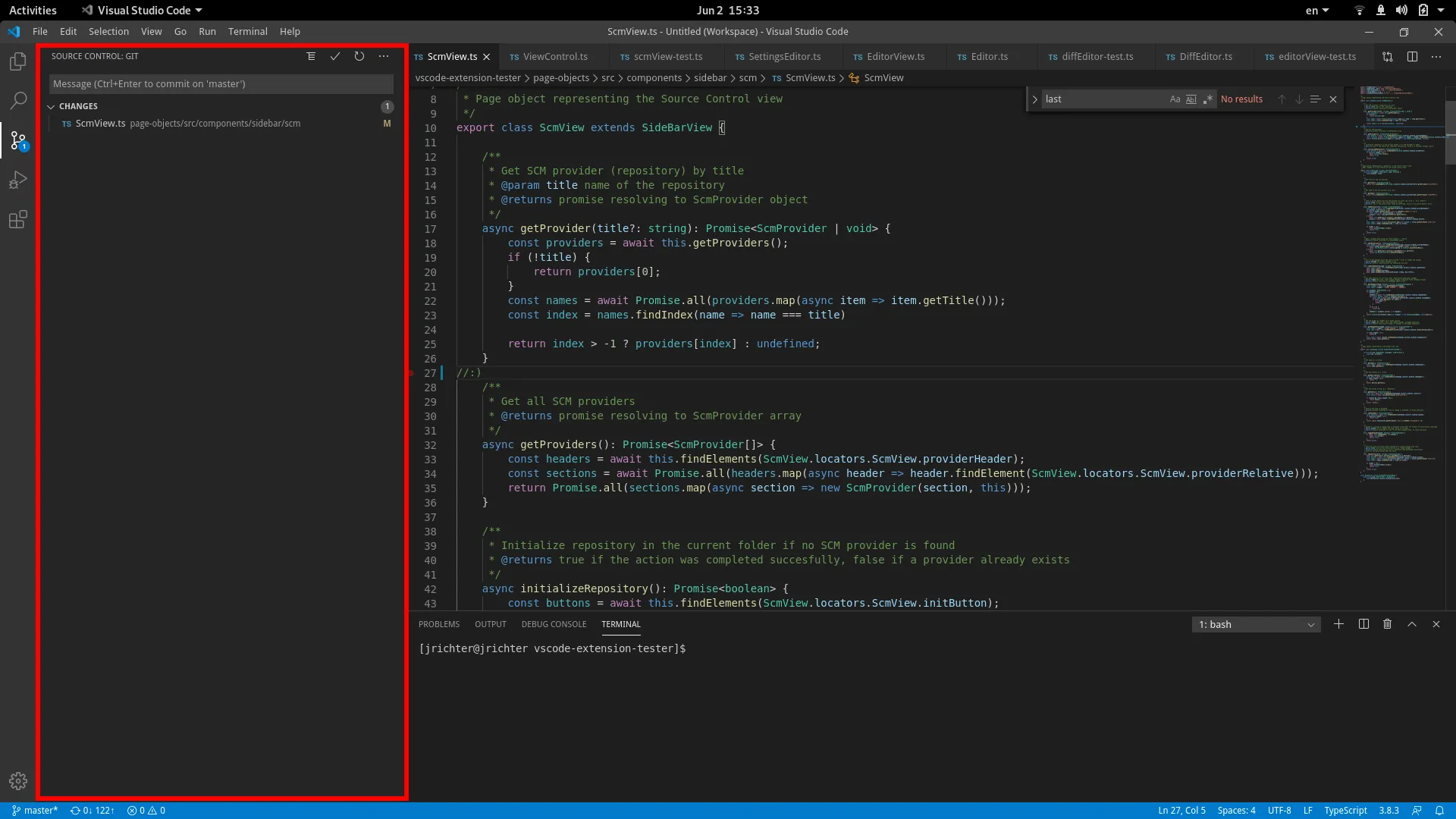The height and width of the screenshot is (819, 1456).
Task: Split the editor to the right
Action: point(1412,57)
